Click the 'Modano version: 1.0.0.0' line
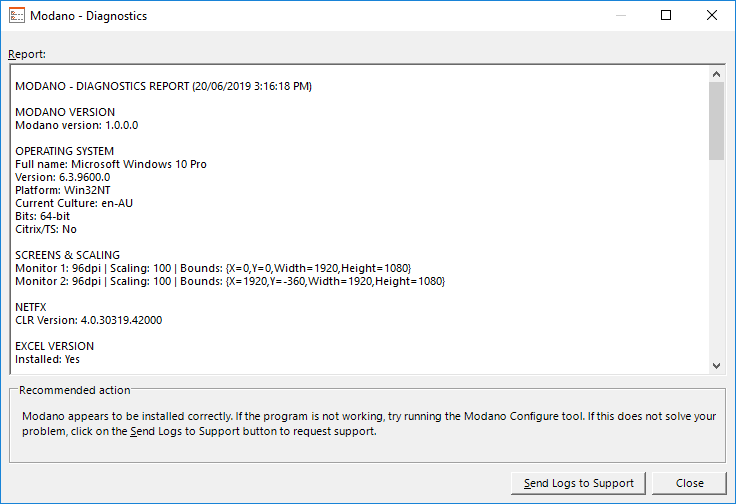 click(x=77, y=125)
